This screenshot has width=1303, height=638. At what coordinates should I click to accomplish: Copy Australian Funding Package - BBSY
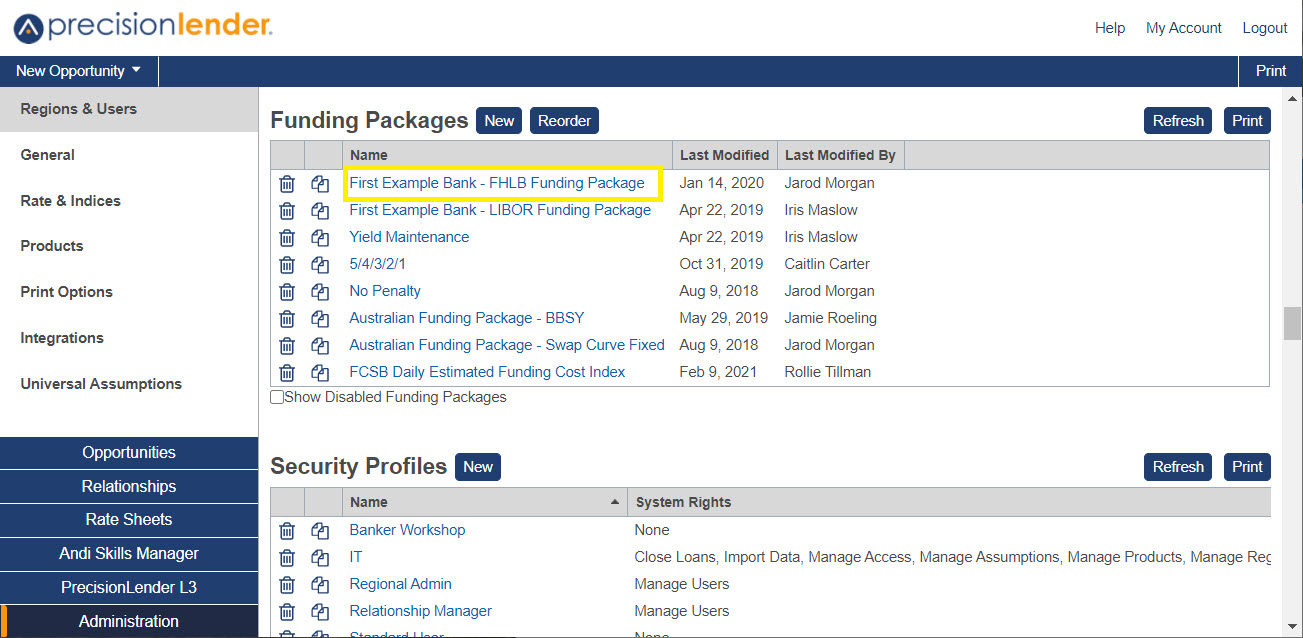click(x=320, y=318)
